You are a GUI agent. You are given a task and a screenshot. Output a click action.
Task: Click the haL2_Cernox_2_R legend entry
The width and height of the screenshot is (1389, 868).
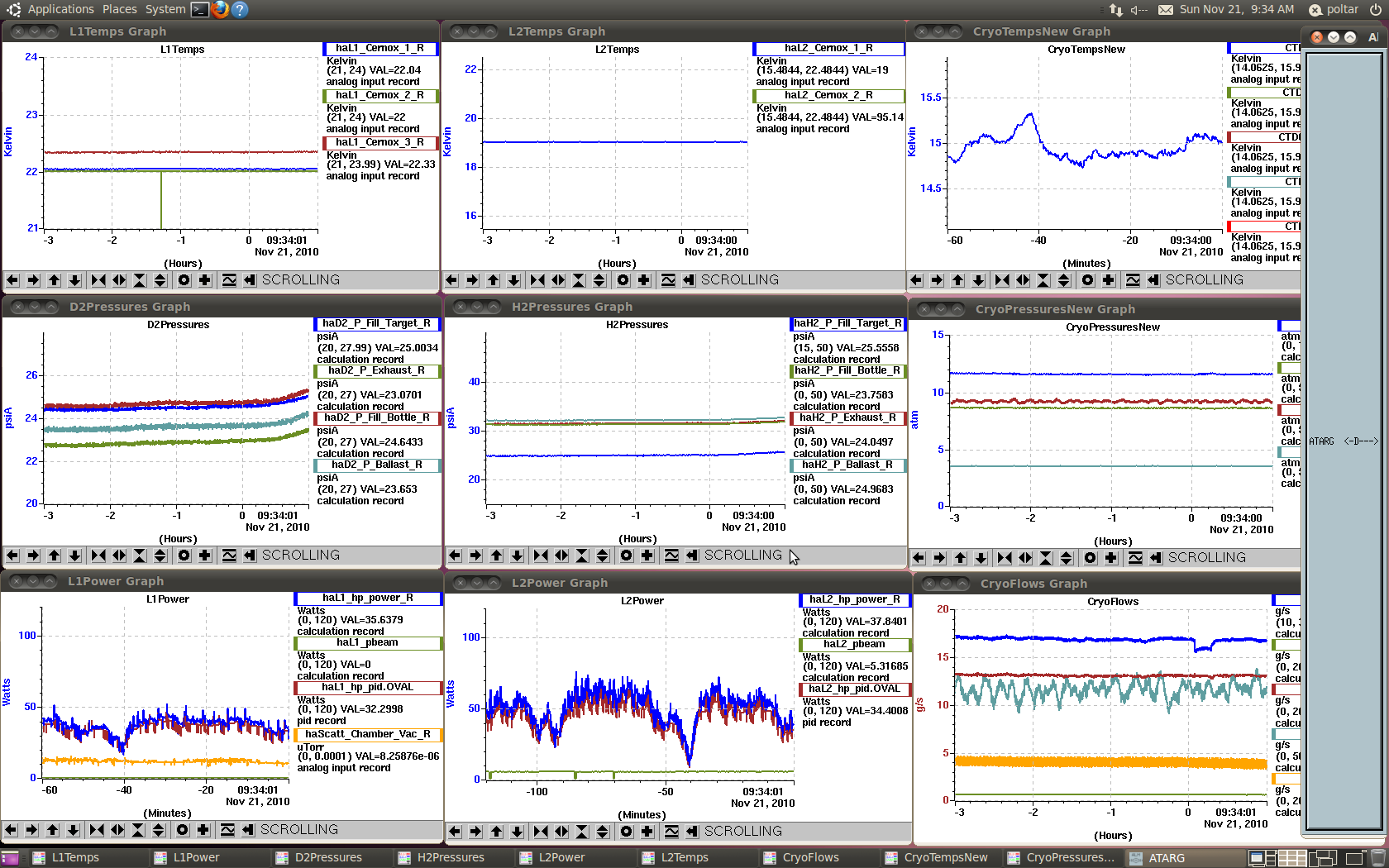pos(828,96)
